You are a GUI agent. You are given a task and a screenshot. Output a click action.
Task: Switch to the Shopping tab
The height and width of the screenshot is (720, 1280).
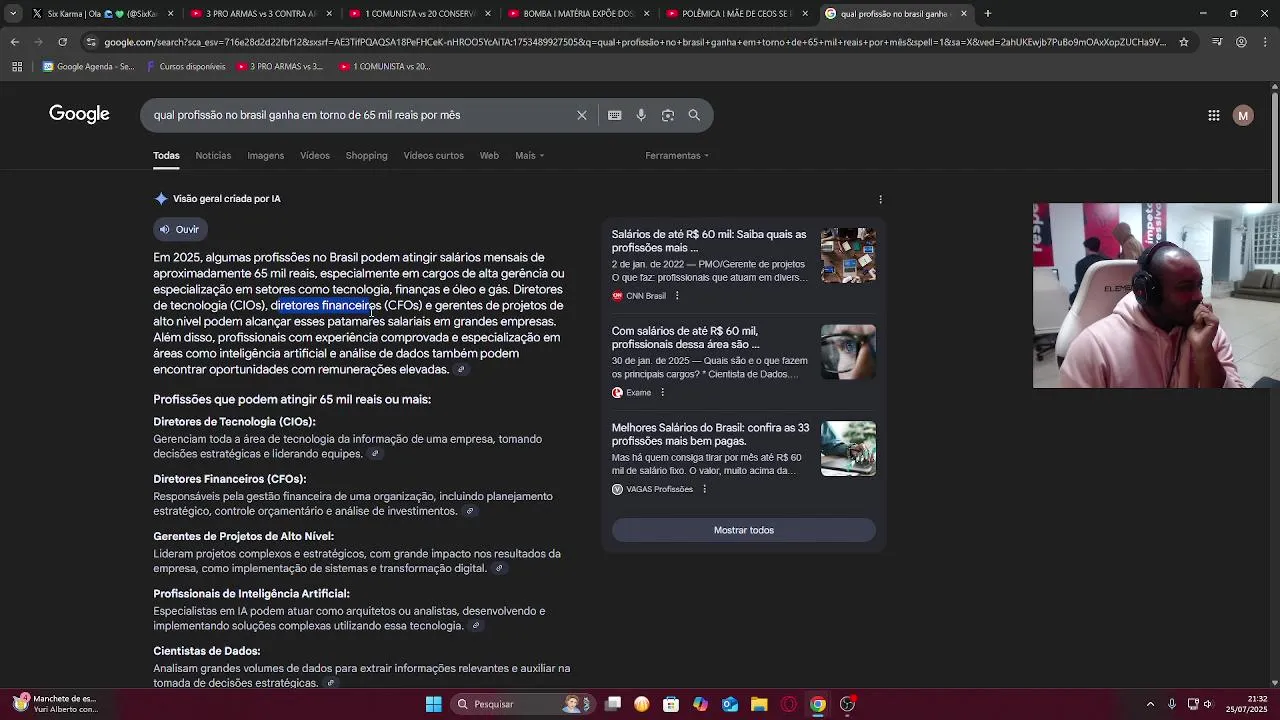point(367,156)
